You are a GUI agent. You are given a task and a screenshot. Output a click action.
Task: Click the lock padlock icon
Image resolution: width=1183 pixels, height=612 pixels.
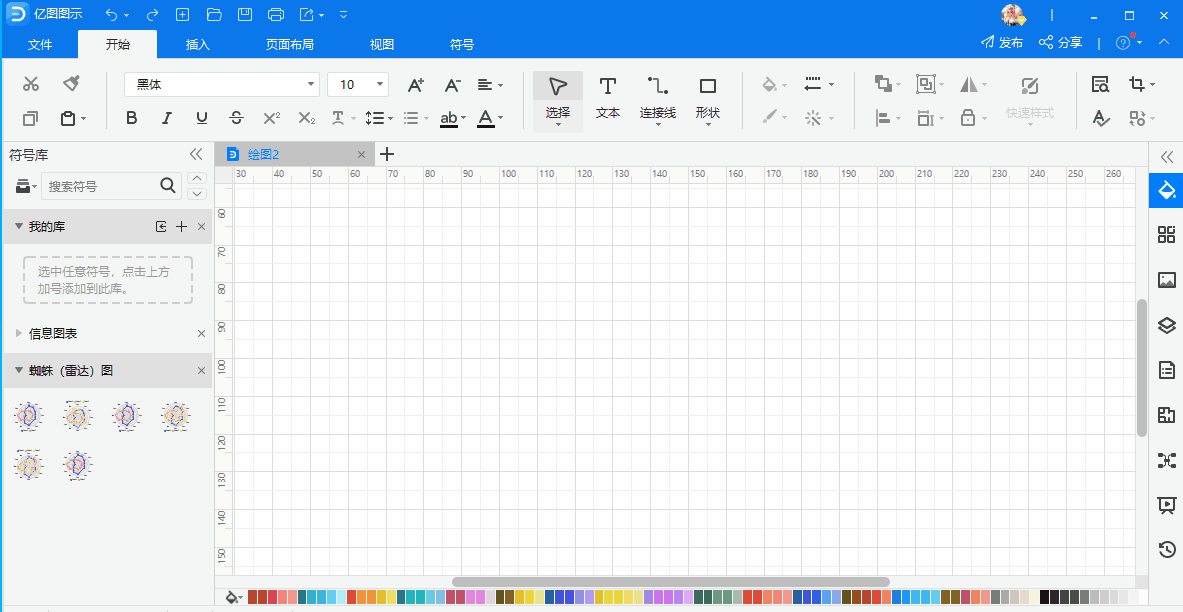coord(969,118)
